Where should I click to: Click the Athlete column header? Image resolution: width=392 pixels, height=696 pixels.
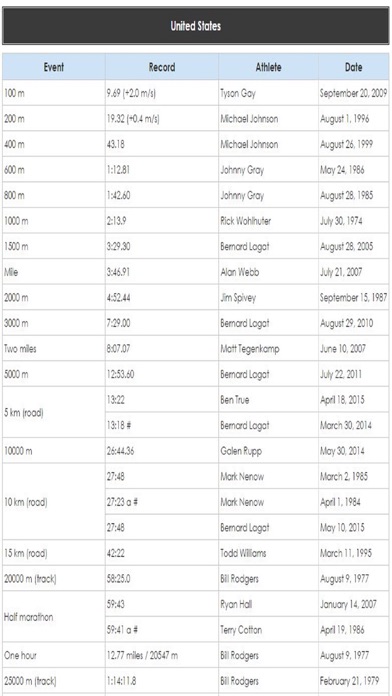268,67
